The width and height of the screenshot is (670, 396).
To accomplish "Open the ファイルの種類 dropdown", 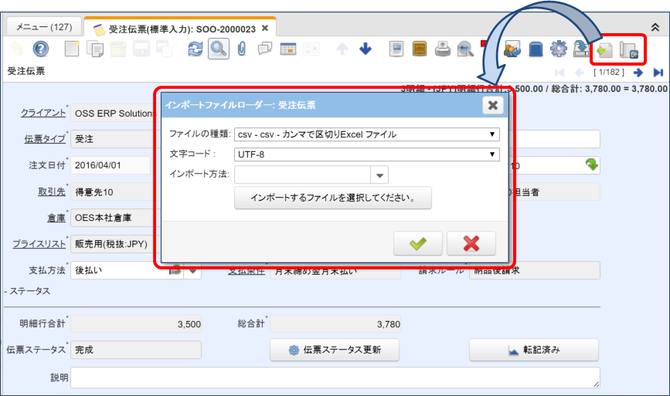I will (x=367, y=134).
